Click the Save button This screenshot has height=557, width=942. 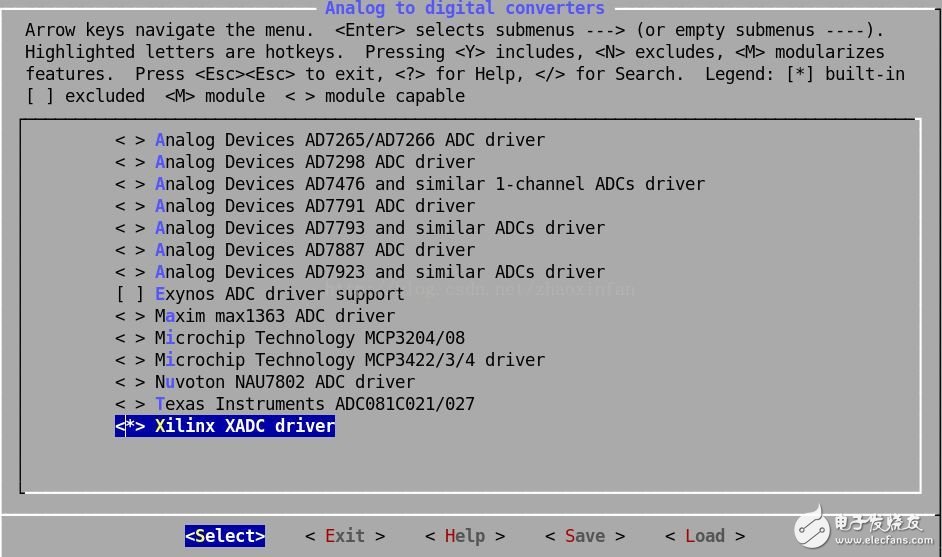point(584,536)
